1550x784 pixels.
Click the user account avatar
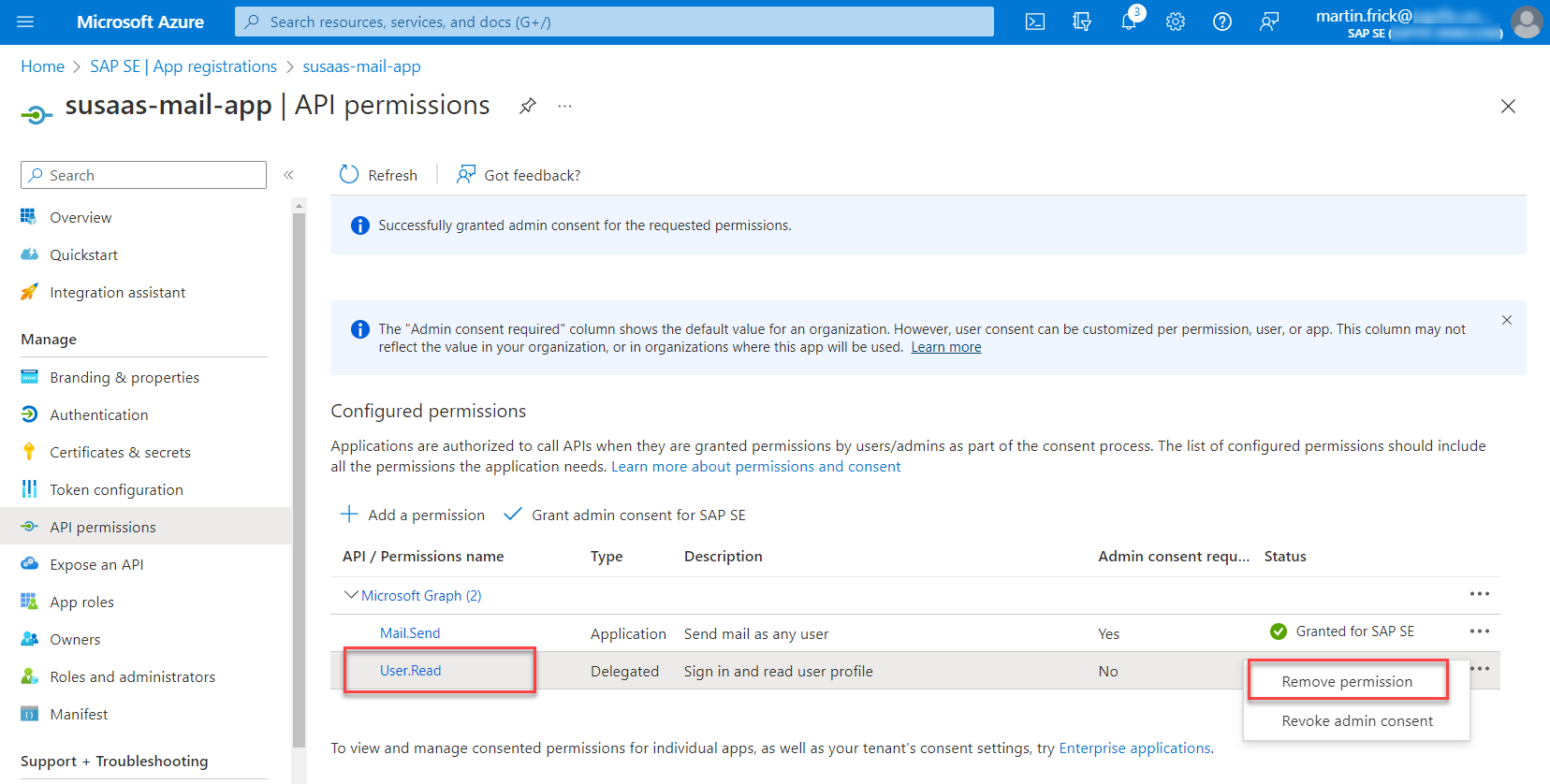(1527, 22)
